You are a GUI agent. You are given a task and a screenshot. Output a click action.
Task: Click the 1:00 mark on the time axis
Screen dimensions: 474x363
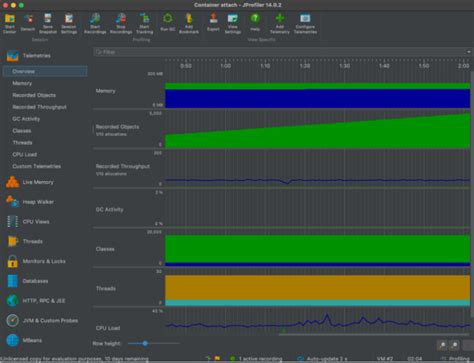pos(226,66)
